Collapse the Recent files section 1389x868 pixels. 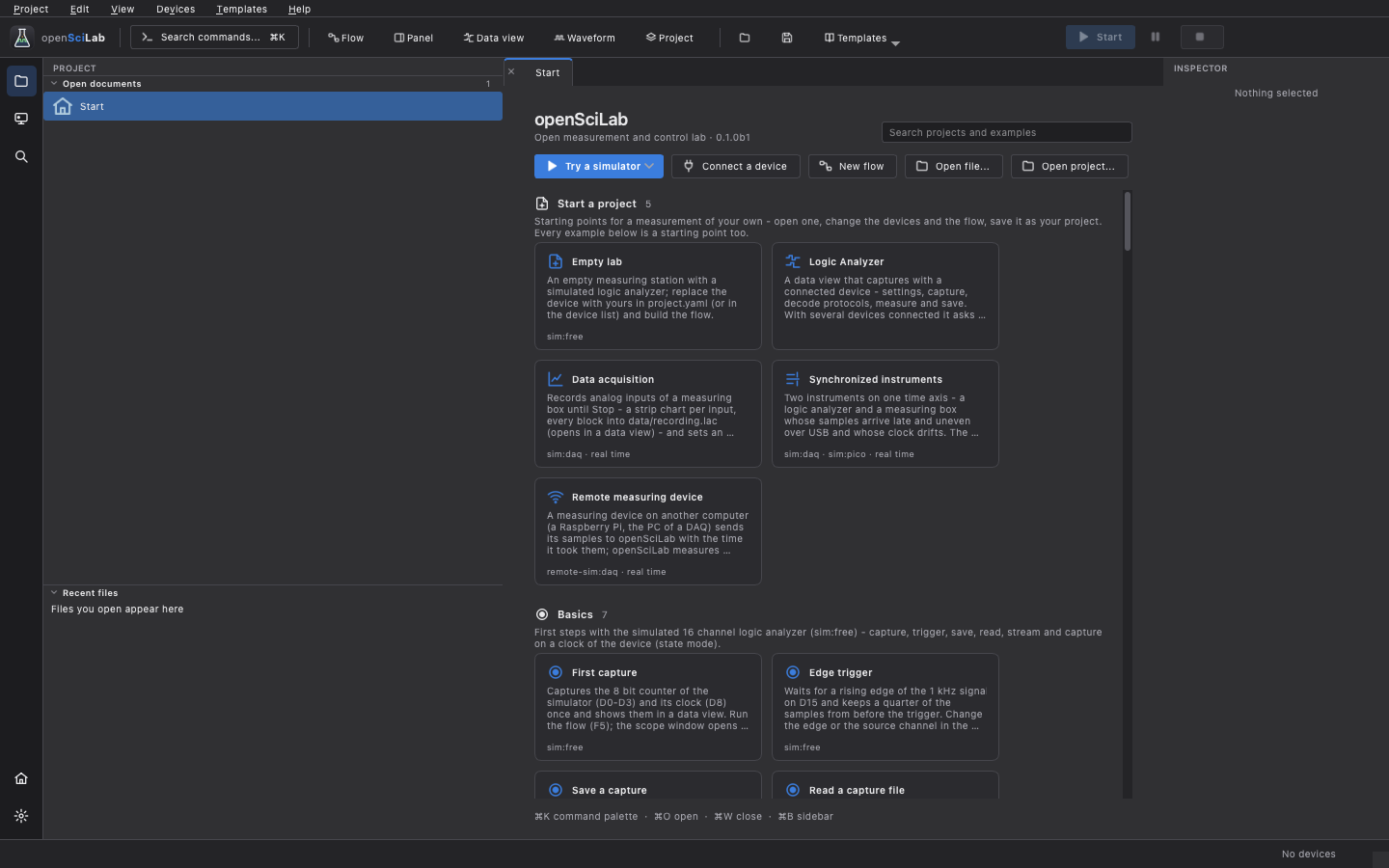tap(54, 593)
